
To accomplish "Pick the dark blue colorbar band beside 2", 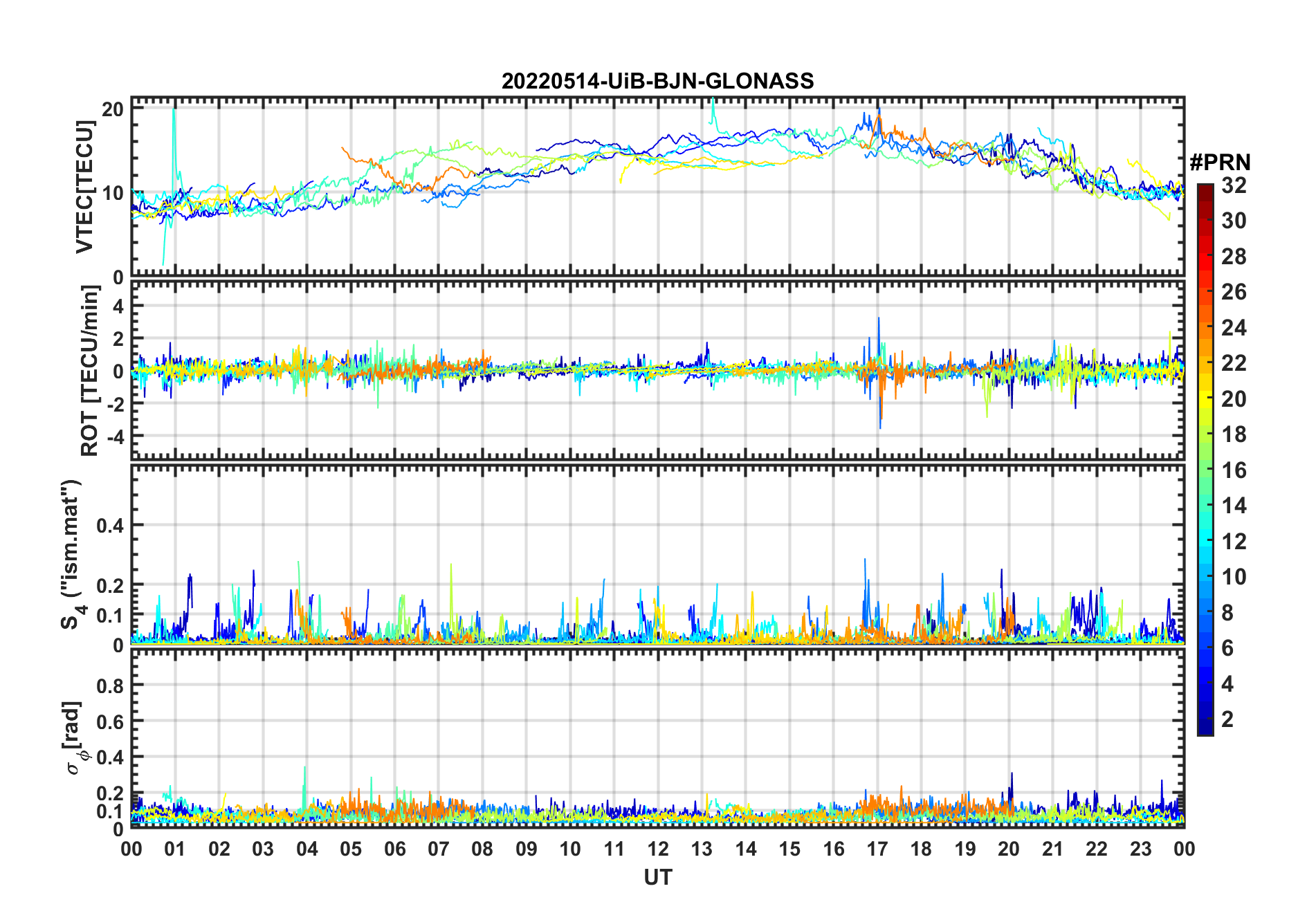I will [1205, 719].
